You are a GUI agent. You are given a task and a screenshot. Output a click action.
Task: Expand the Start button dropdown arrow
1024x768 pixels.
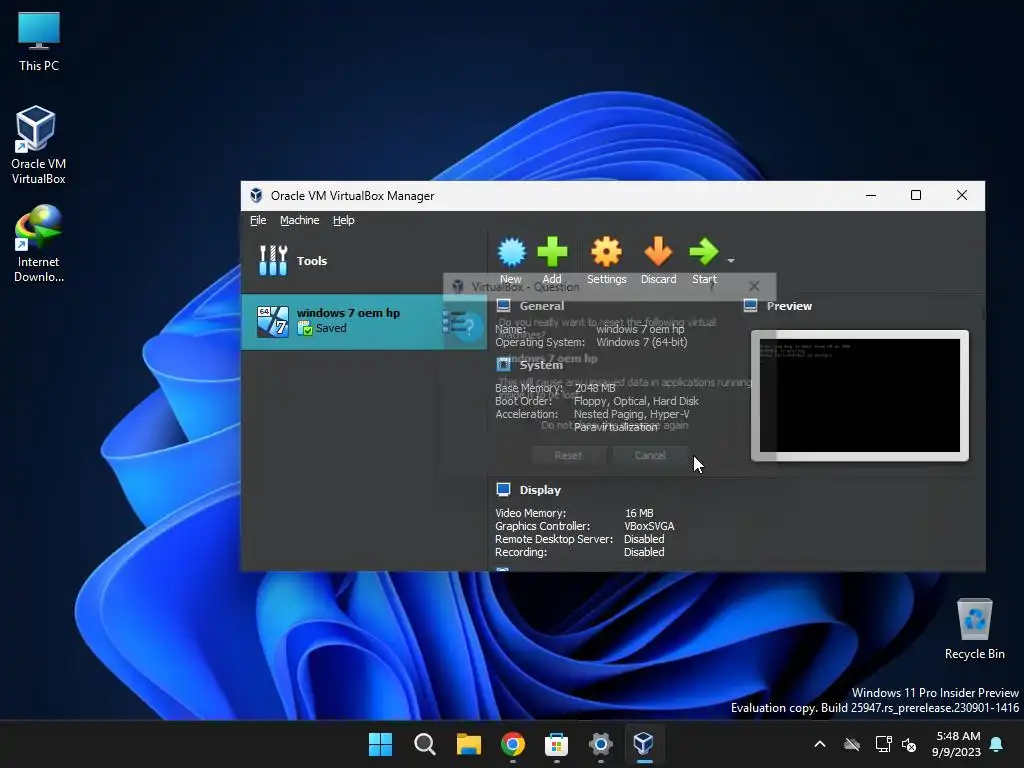click(x=731, y=261)
